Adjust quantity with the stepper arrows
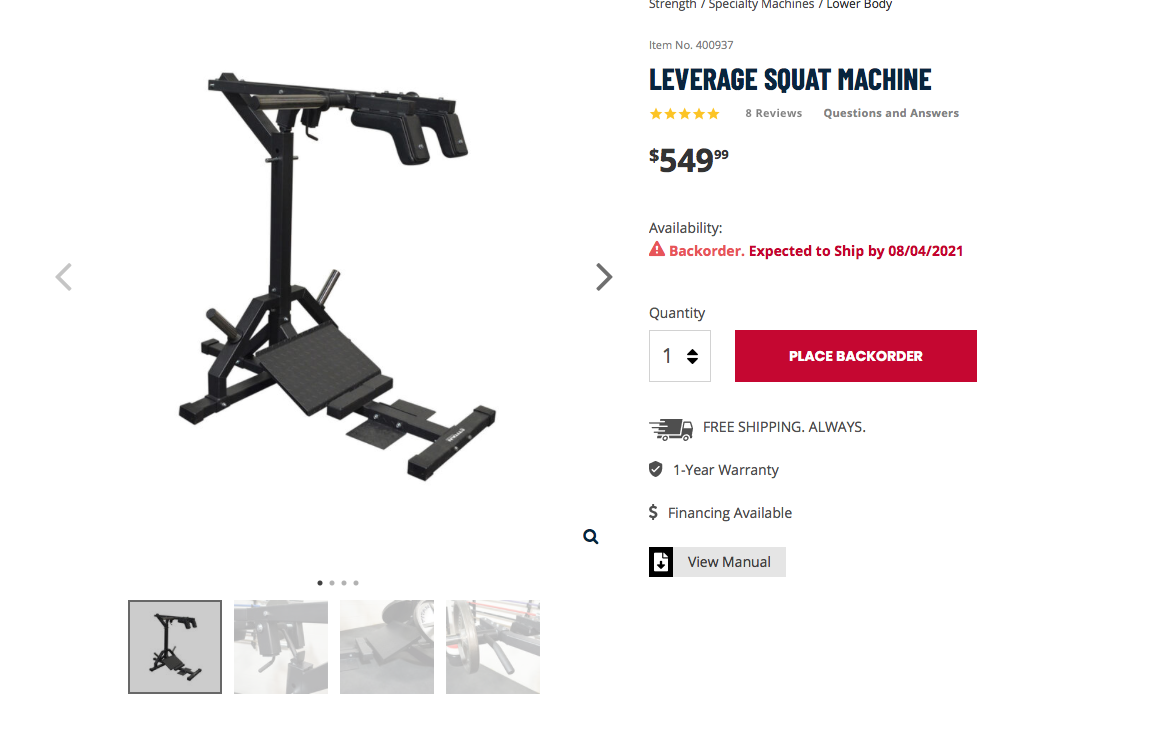The width and height of the screenshot is (1168, 744). (693, 356)
